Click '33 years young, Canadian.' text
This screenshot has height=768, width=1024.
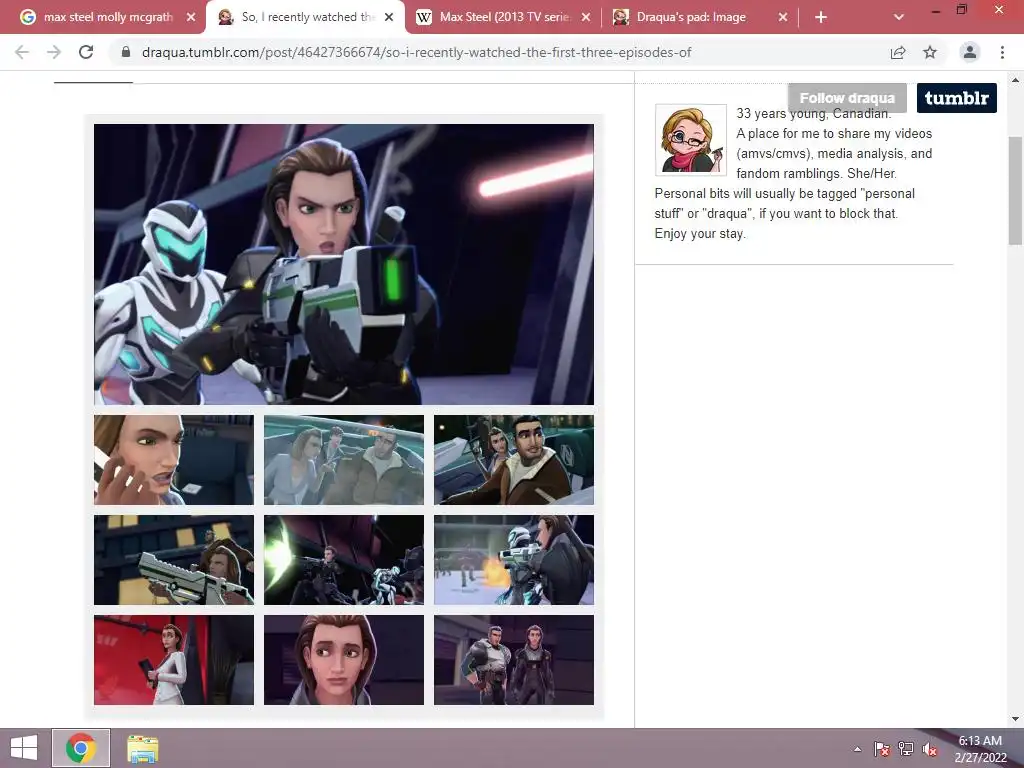[814, 114]
